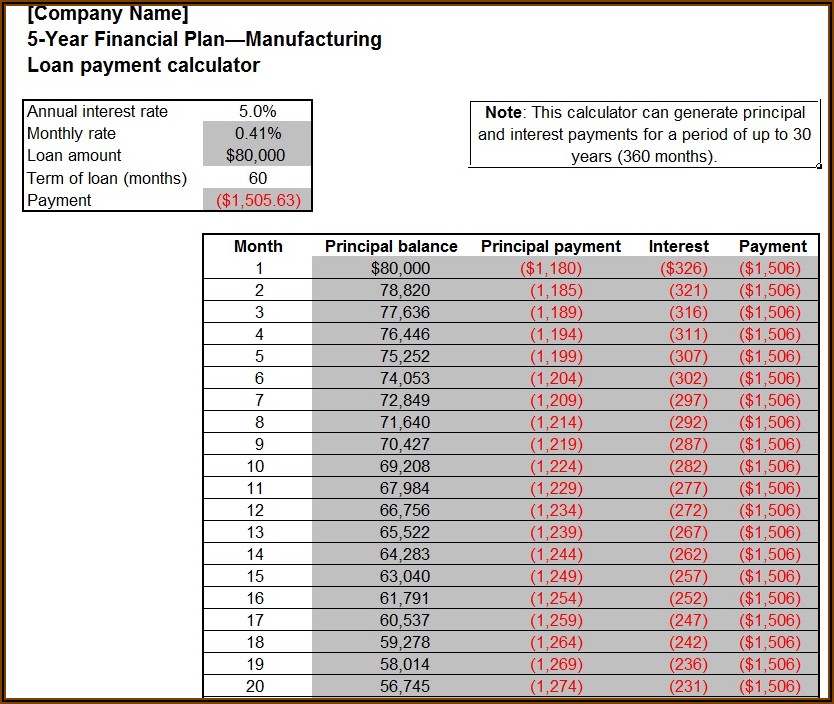This screenshot has width=834, height=704.
Task: Select the Monthly rate 0.41% cell
Action: [257, 133]
